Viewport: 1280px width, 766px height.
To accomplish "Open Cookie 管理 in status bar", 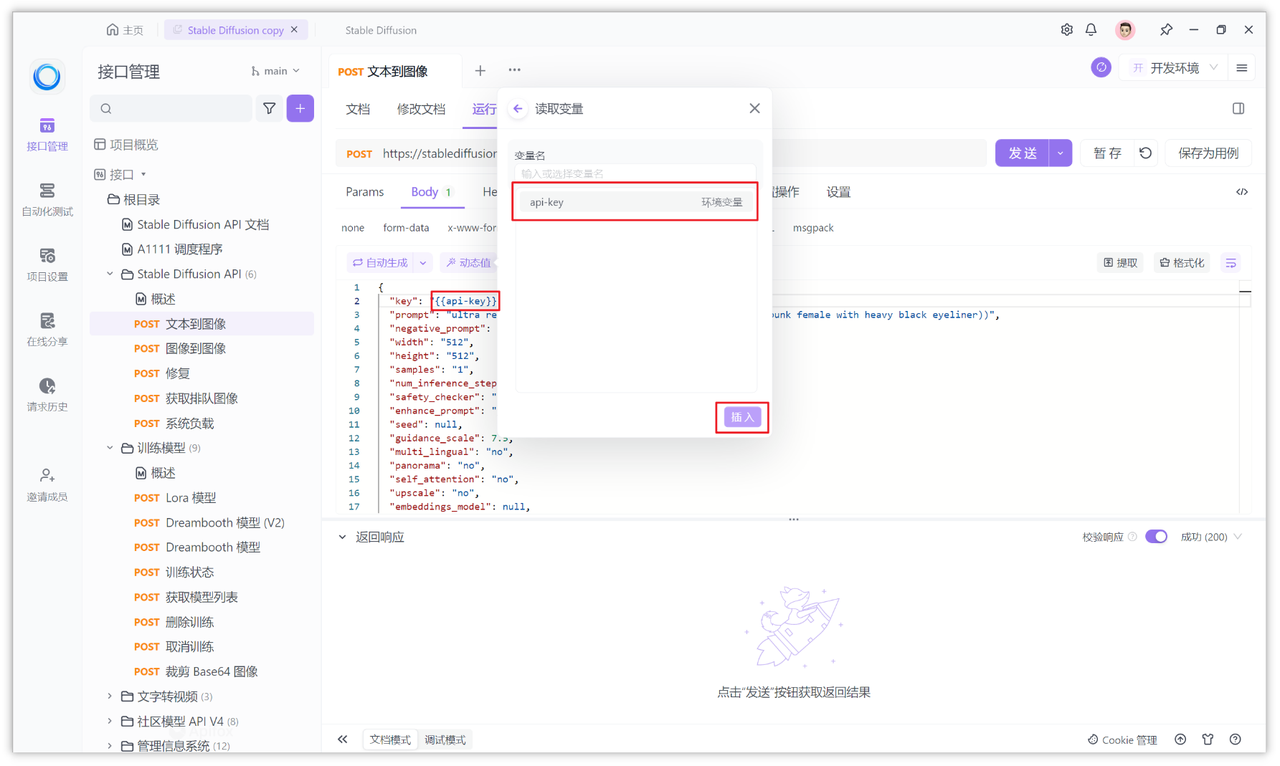I will 1122,740.
